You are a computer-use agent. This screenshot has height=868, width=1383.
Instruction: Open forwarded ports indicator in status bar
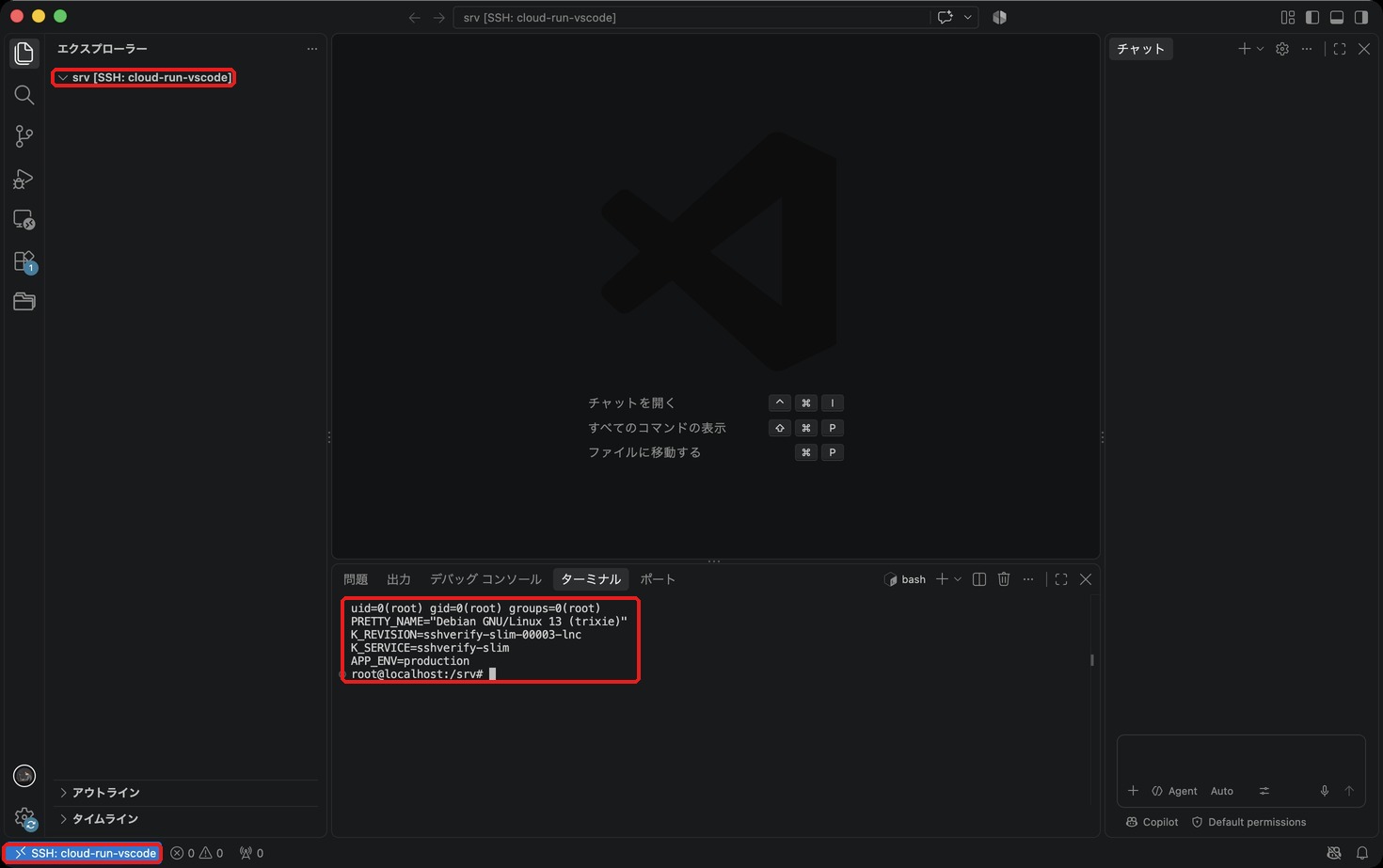point(251,853)
